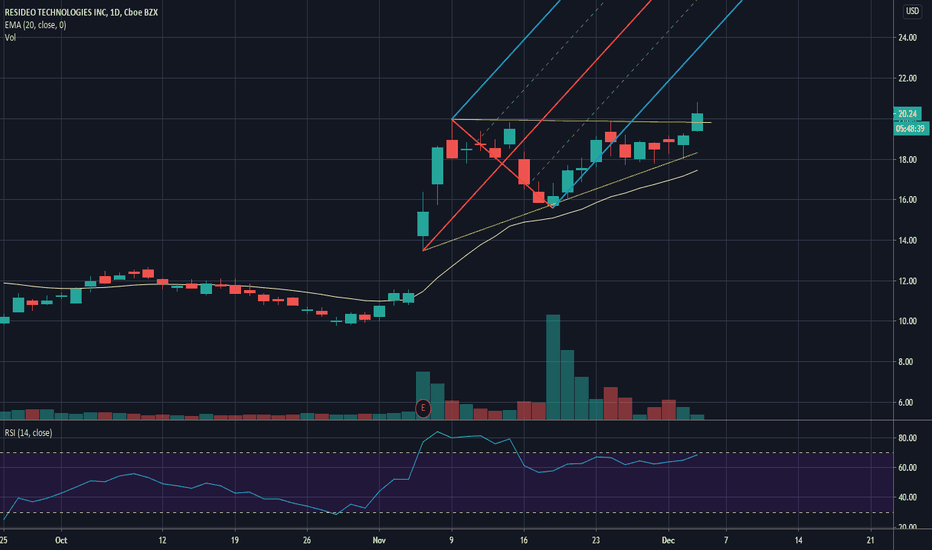Image resolution: width=932 pixels, height=550 pixels.
Task: Click the 24.00 price axis label
Action: pos(907,37)
